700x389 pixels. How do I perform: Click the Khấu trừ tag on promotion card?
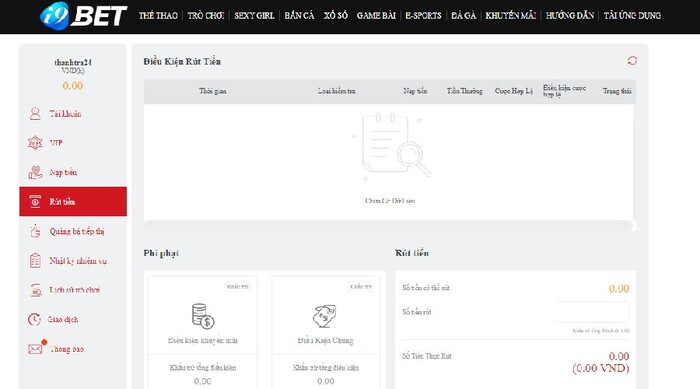point(238,286)
